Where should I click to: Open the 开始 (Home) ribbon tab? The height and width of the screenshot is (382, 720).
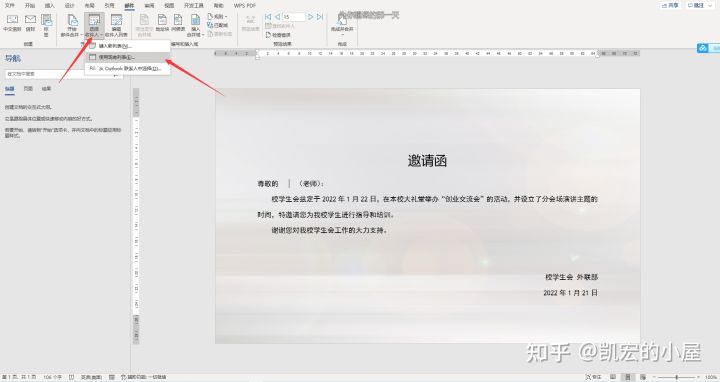(30, 6)
